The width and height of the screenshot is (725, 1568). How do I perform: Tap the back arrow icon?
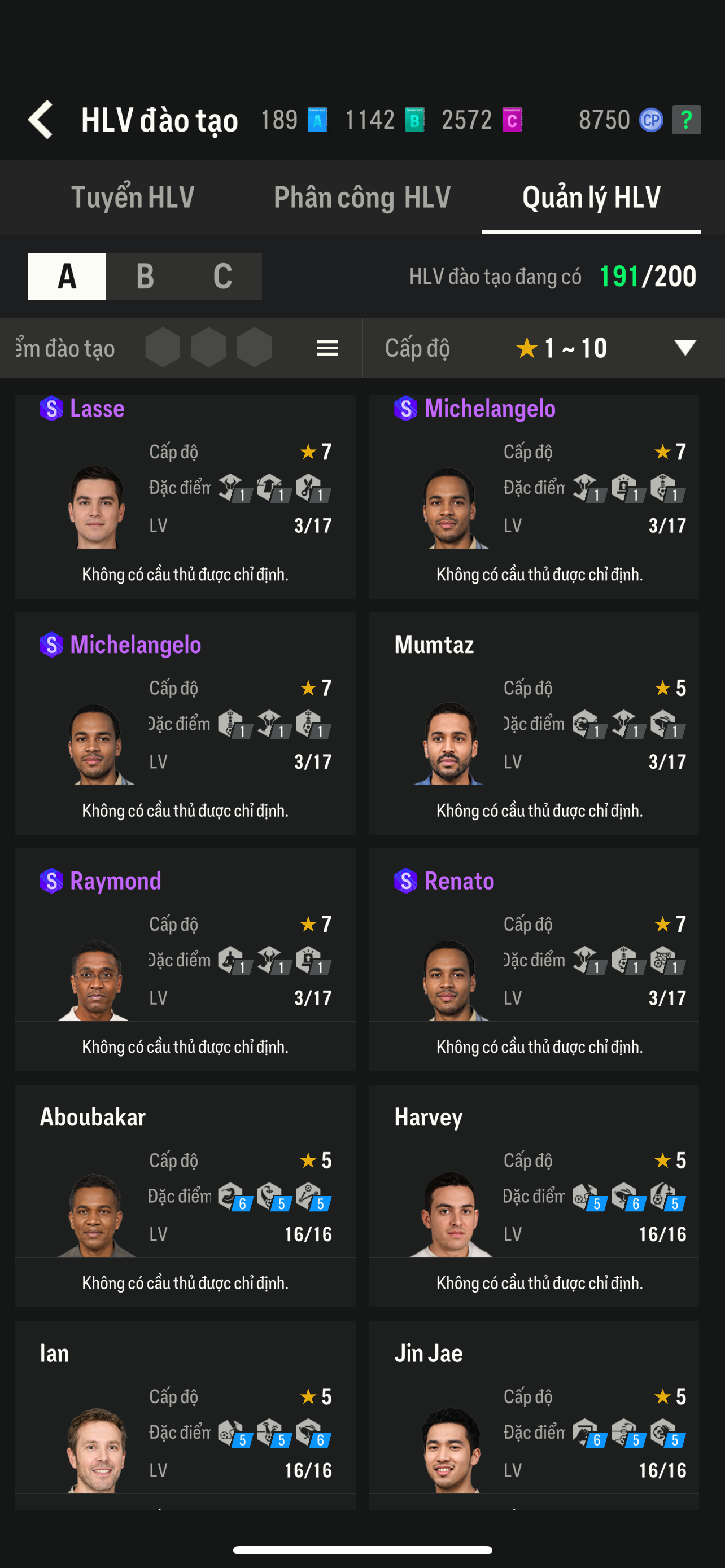coord(41,119)
